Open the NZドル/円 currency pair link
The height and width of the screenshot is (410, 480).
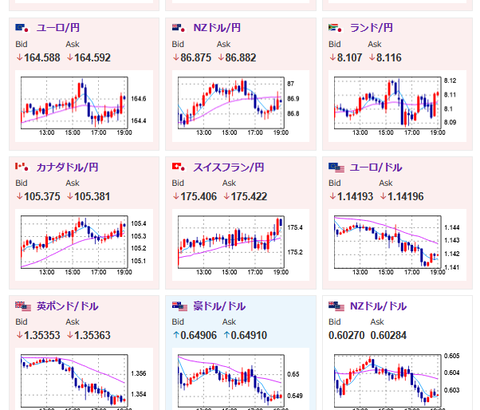217,28
